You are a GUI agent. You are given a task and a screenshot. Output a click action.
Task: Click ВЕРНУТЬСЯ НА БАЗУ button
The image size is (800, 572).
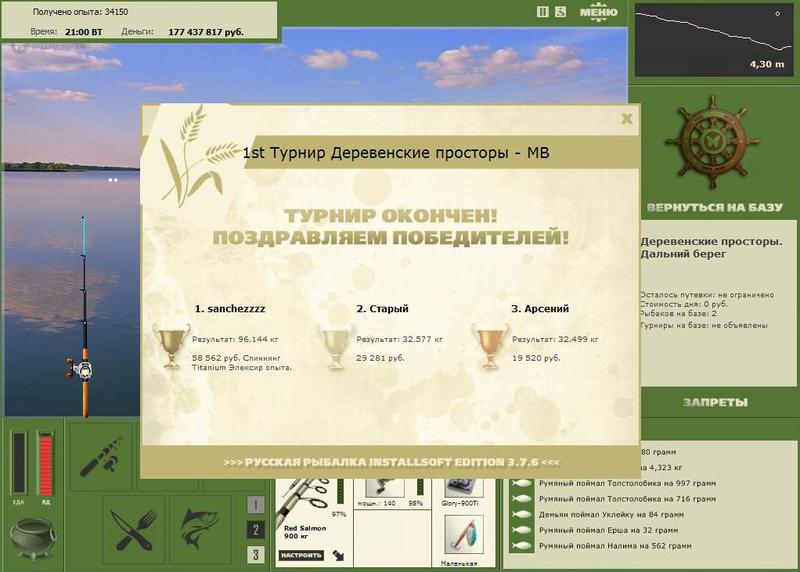[714, 207]
